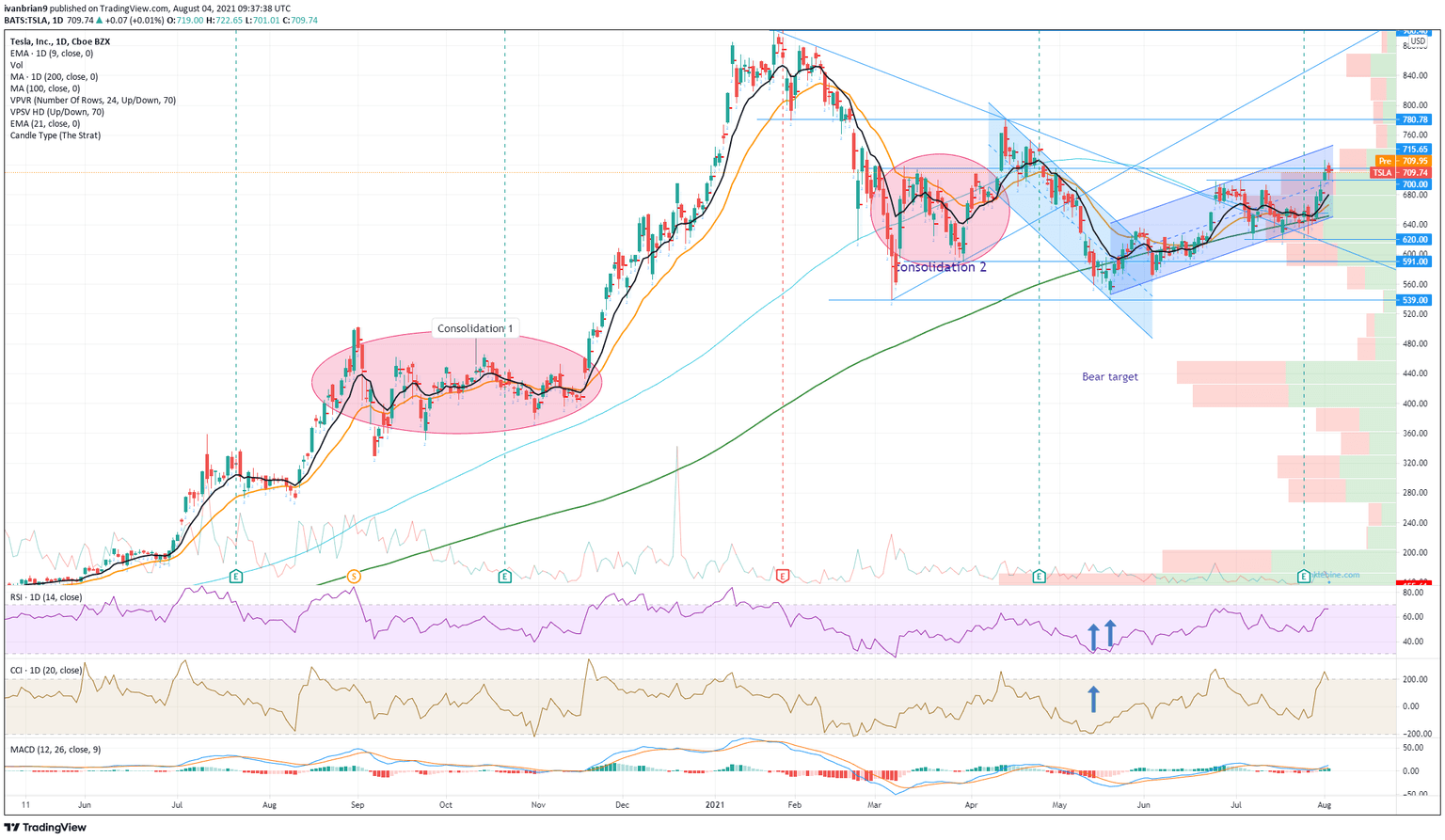The width and height of the screenshot is (1445, 840).
Task: Click the 'Apr' date on time axis
Action: 970,805
